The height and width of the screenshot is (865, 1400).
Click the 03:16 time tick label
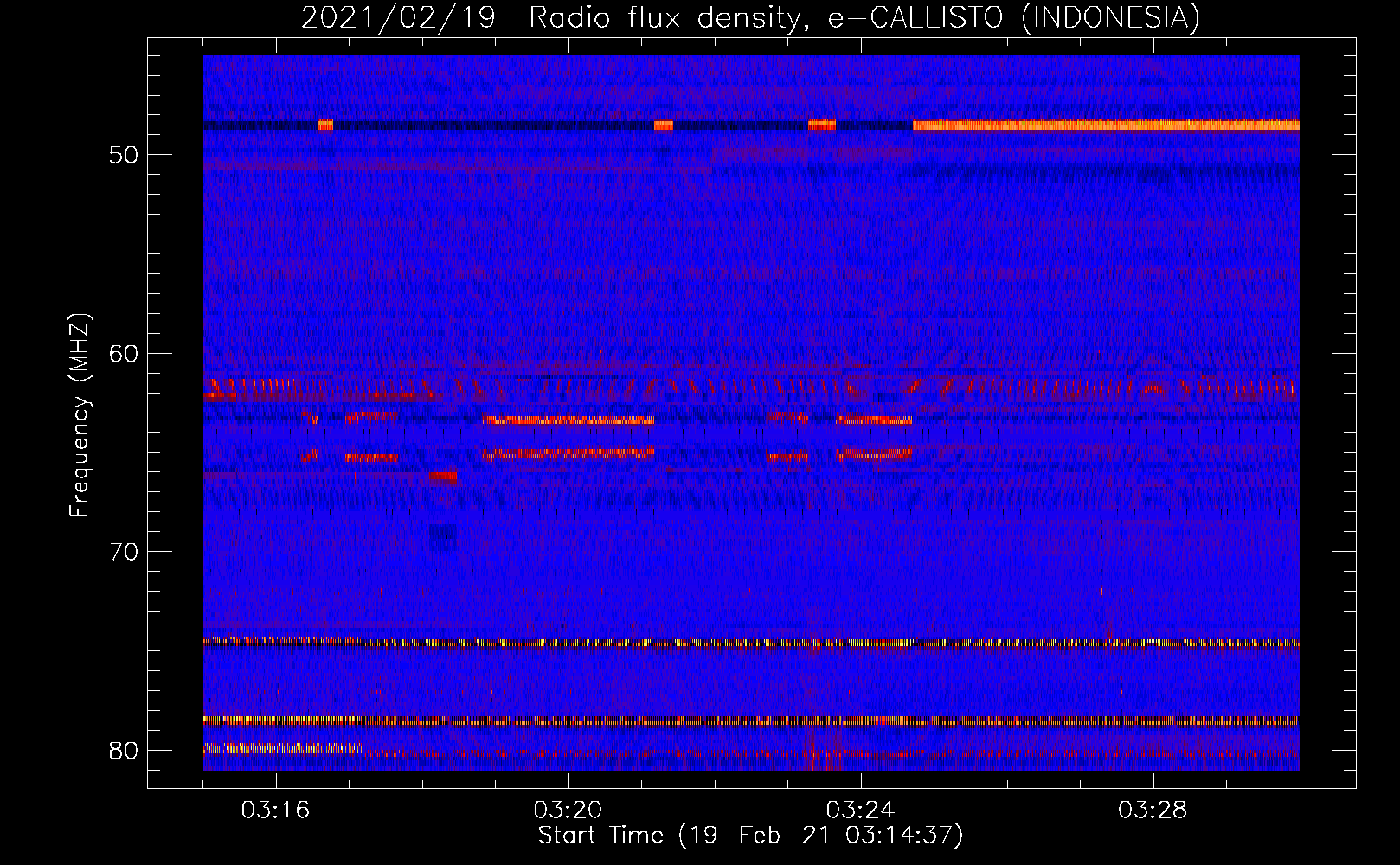coord(275,811)
